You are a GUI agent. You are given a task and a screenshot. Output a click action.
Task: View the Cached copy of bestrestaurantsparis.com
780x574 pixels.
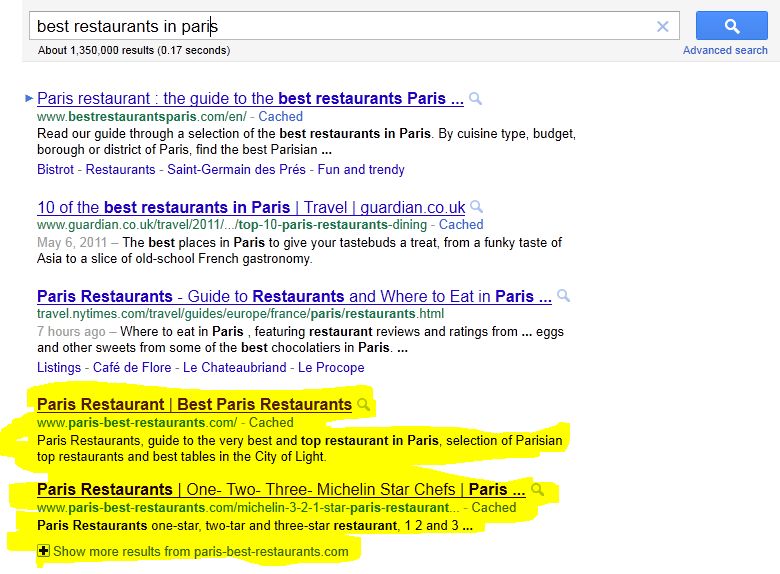[281, 116]
